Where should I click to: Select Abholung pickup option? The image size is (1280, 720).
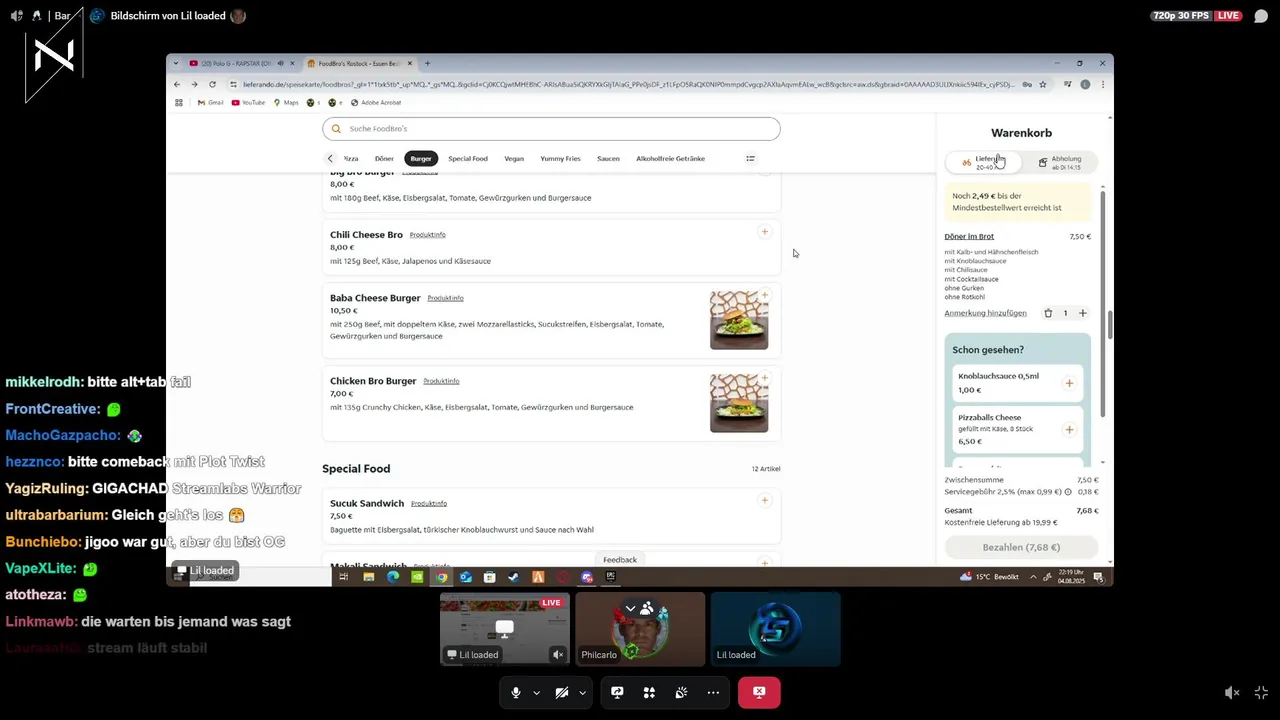(1059, 162)
